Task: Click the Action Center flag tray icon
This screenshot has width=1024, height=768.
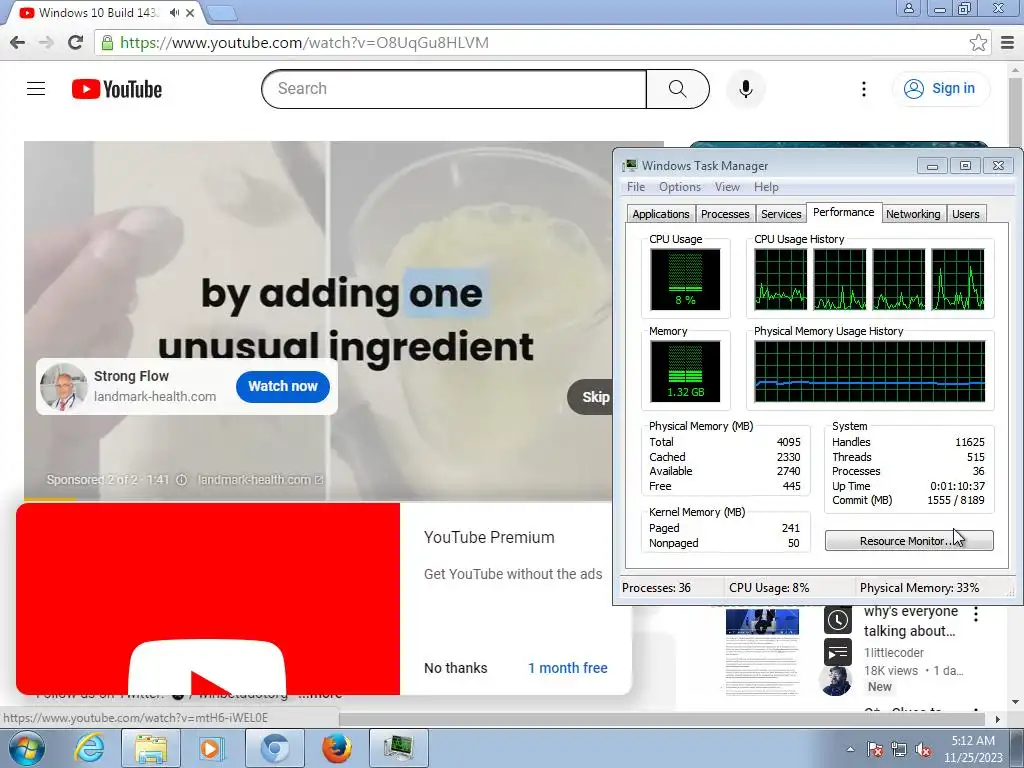Action: click(874, 749)
